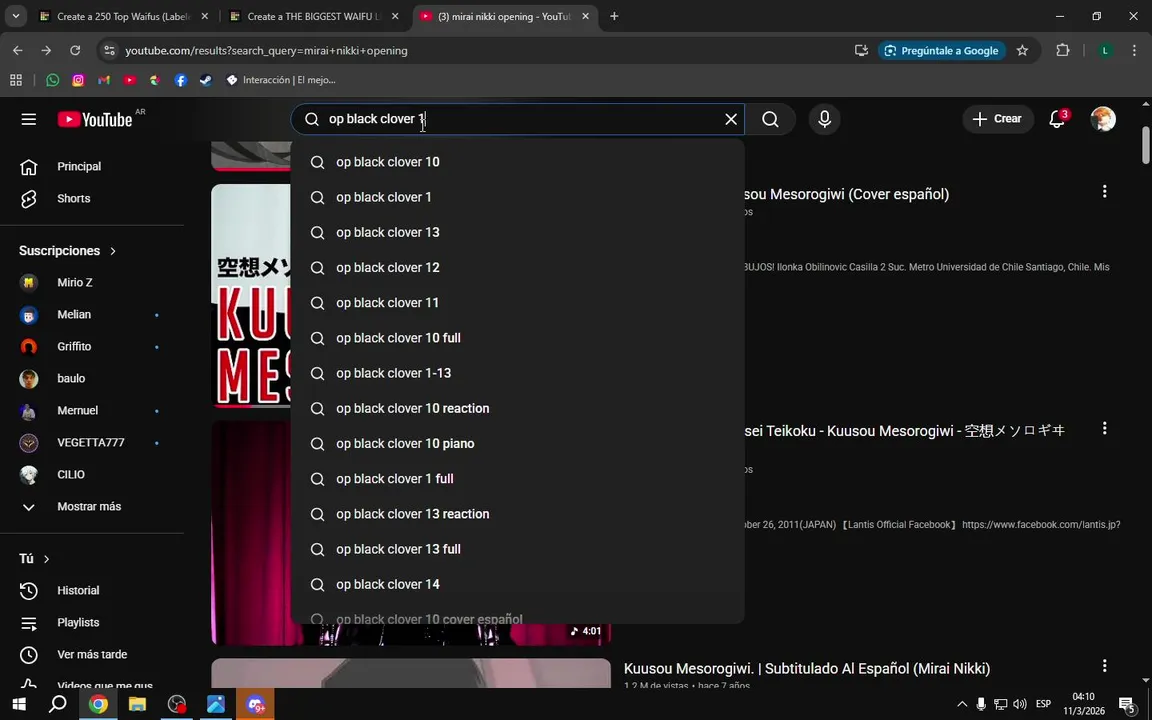Open options for Subtitulado Al Español video
The height and width of the screenshot is (720, 1152).
(x=1104, y=666)
